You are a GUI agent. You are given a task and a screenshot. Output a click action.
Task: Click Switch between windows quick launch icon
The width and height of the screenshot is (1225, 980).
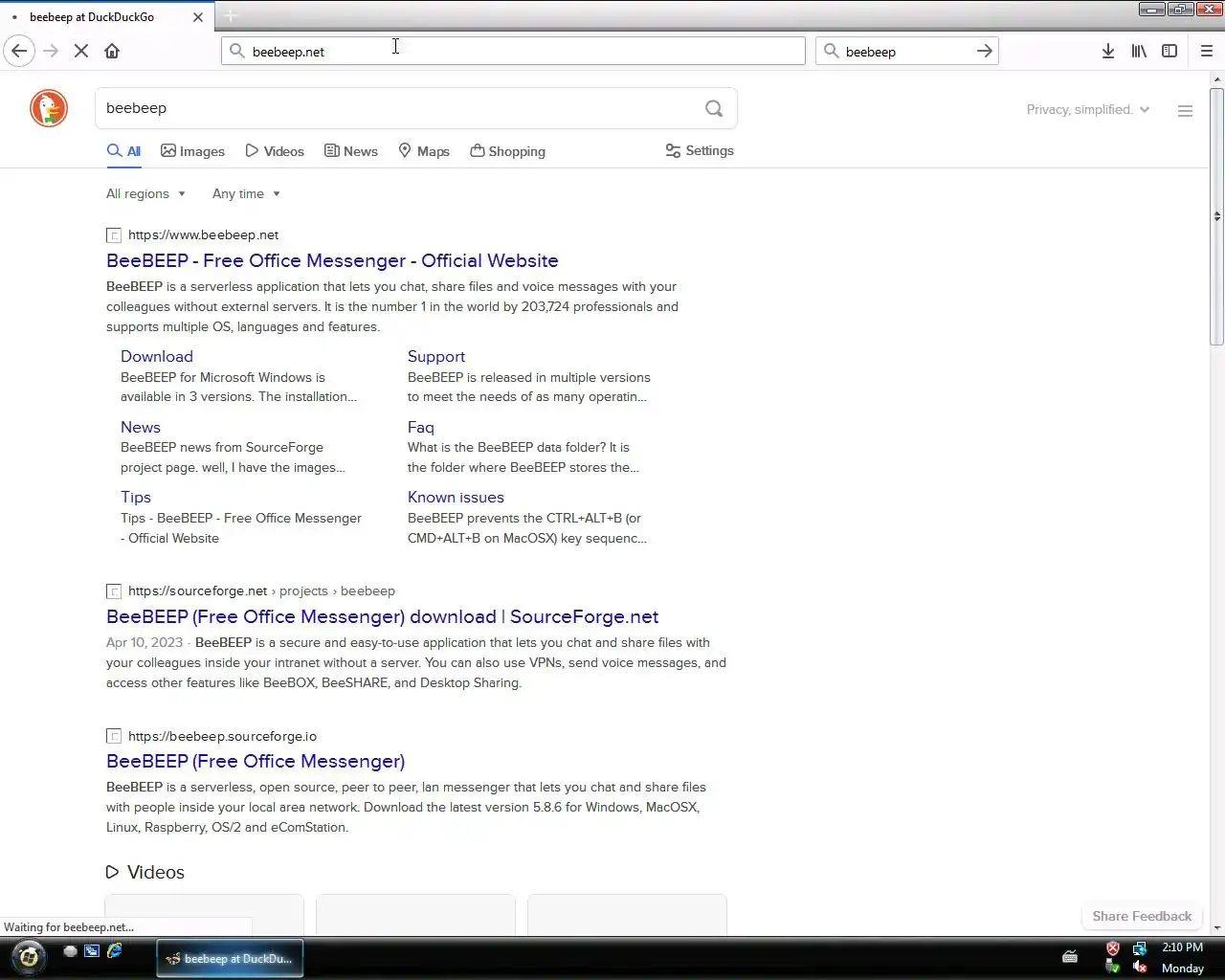point(92,951)
